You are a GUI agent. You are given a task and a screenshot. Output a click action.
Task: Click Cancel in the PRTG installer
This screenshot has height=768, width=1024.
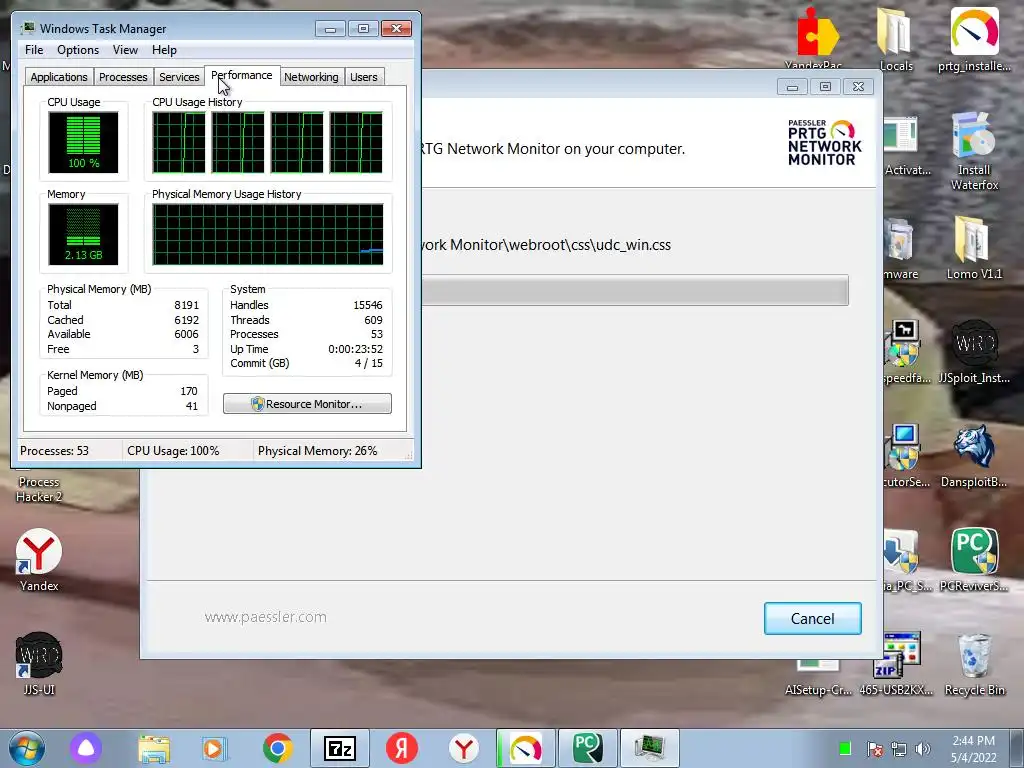pyautogui.click(x=812, y=618)
